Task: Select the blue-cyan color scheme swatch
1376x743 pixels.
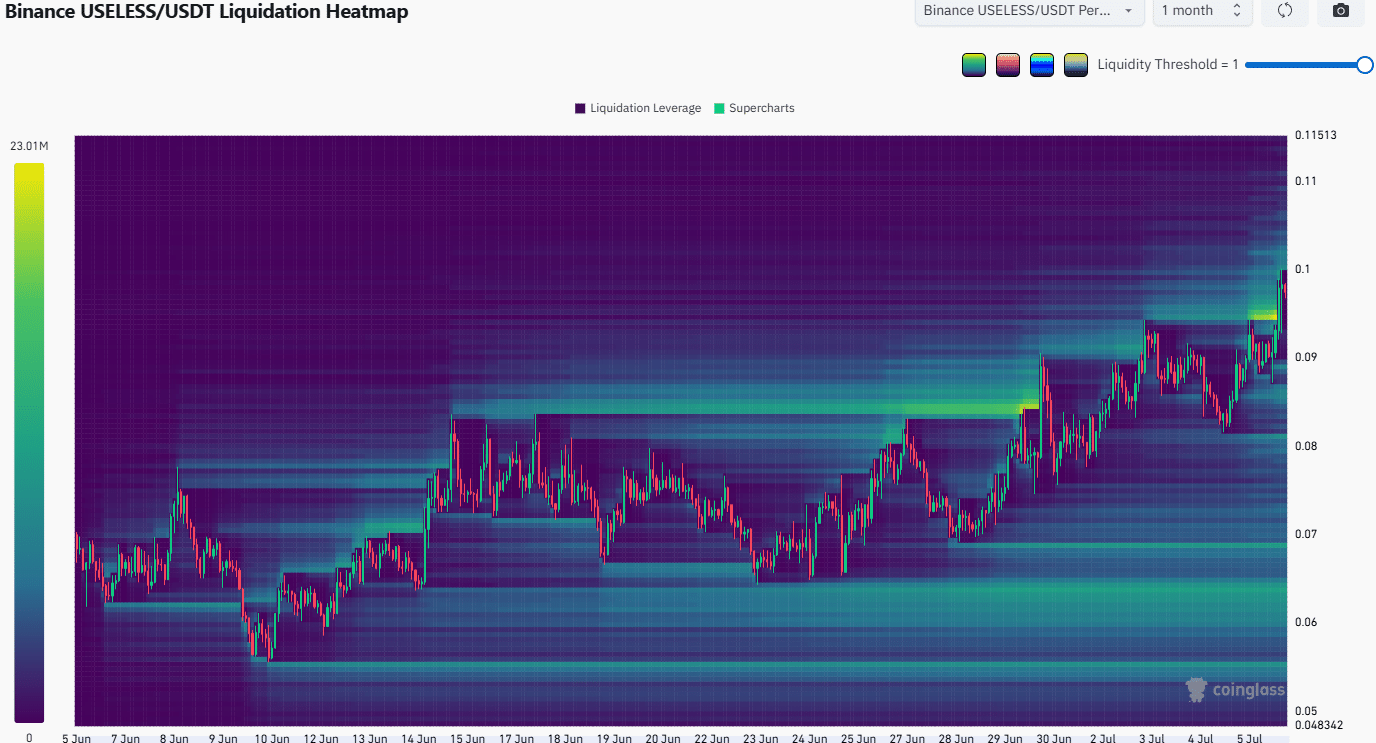Action: (1042, 65)
